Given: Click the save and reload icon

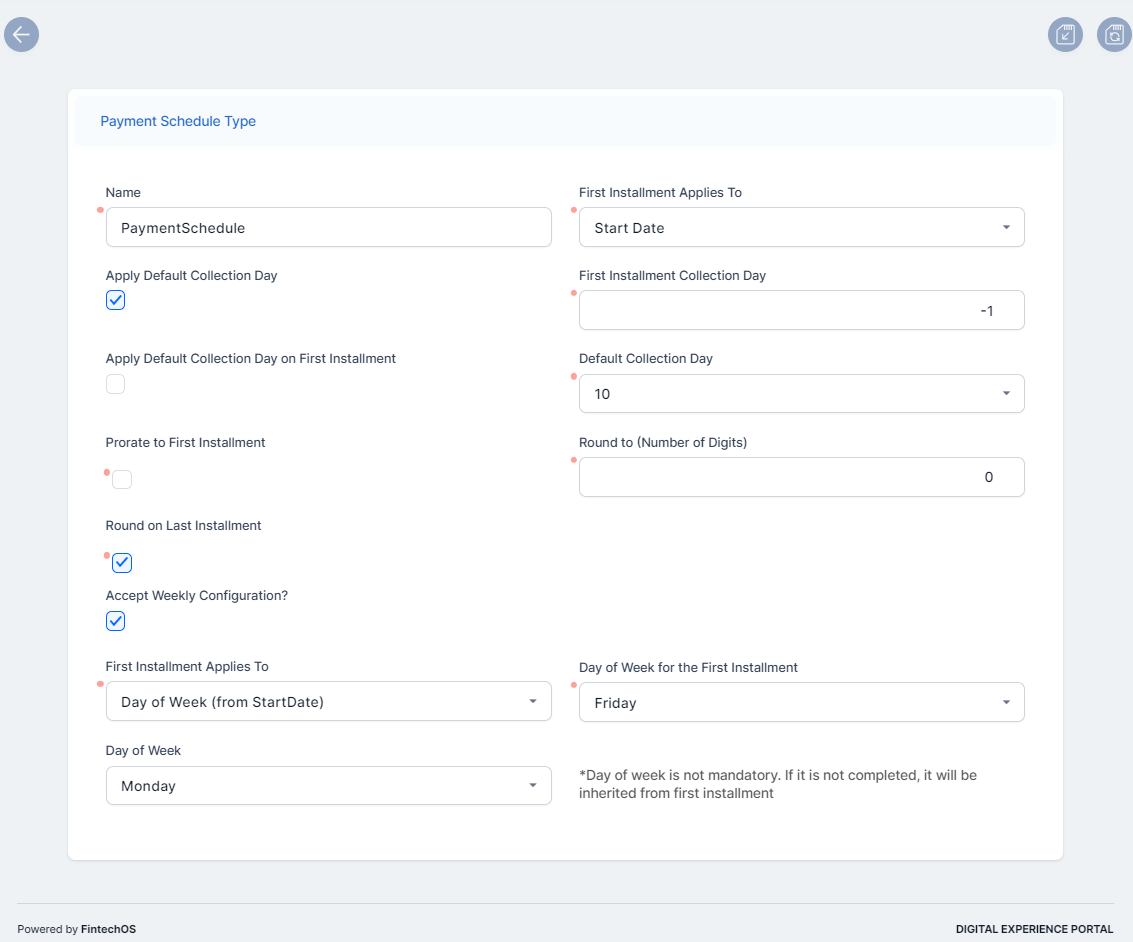Looking at the screenshot, I should point(1114,35).
